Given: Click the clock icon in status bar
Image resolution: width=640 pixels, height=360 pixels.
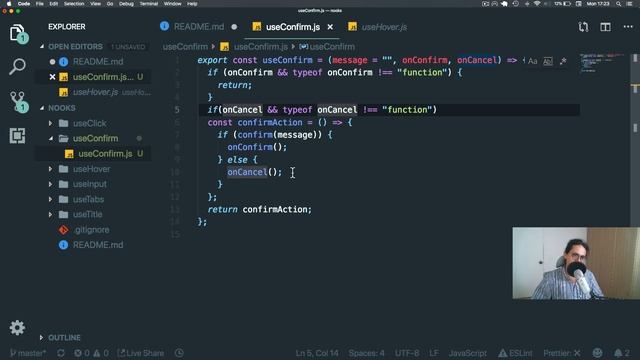Looking at the screenshot, I should (179, 353).
